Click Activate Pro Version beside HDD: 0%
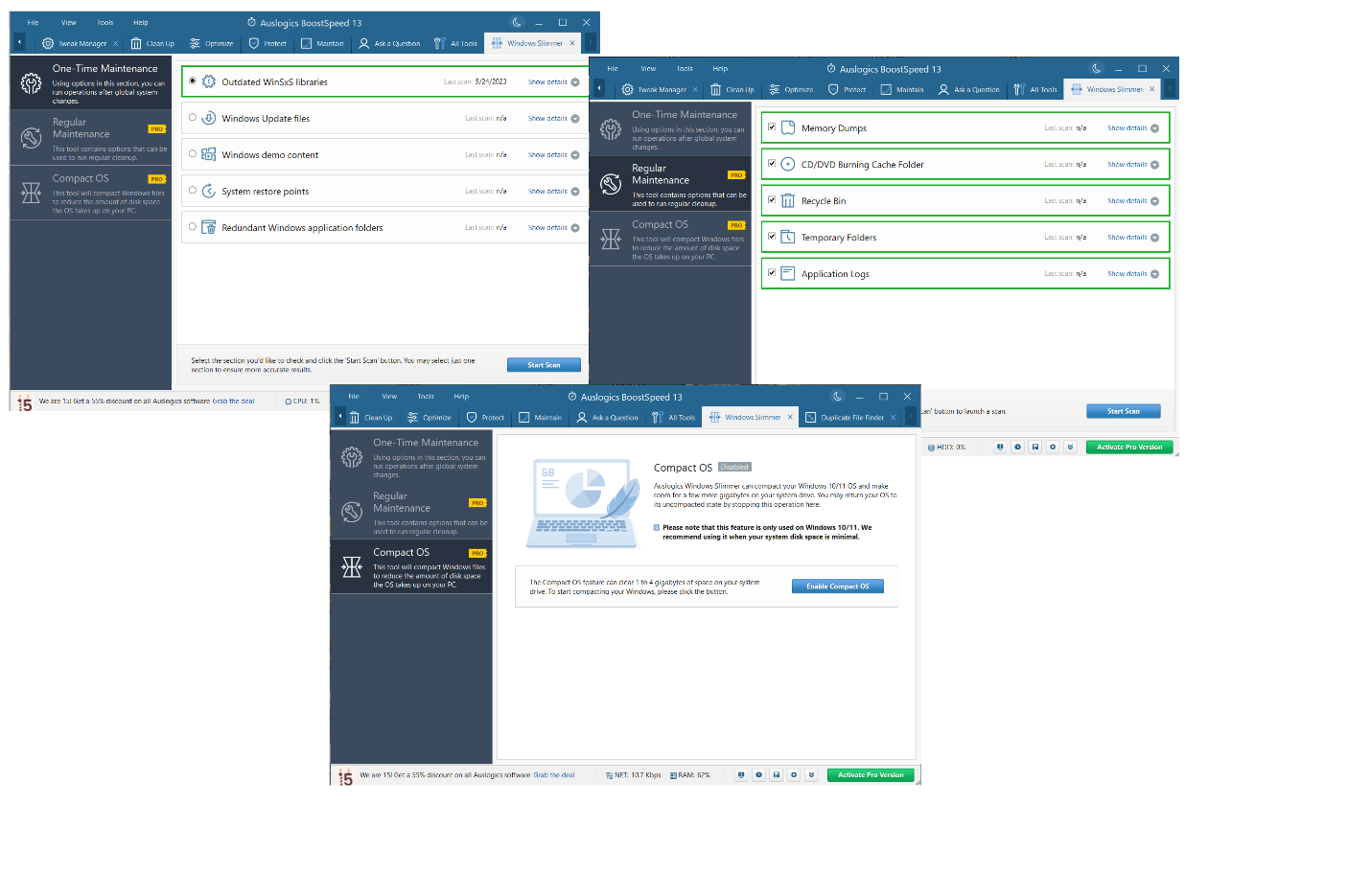Viewport: 1371px width, 896px height. [1129, 448]
